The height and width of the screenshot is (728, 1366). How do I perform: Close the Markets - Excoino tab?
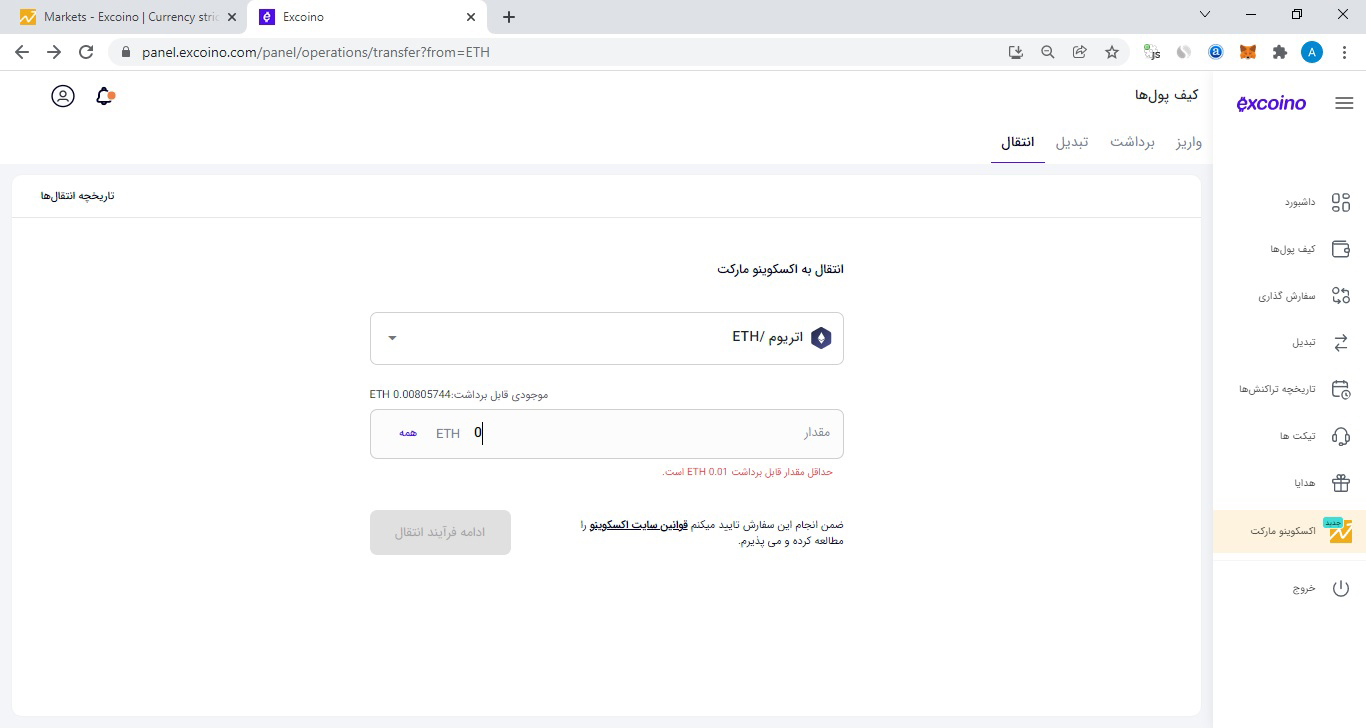(232, 17)
